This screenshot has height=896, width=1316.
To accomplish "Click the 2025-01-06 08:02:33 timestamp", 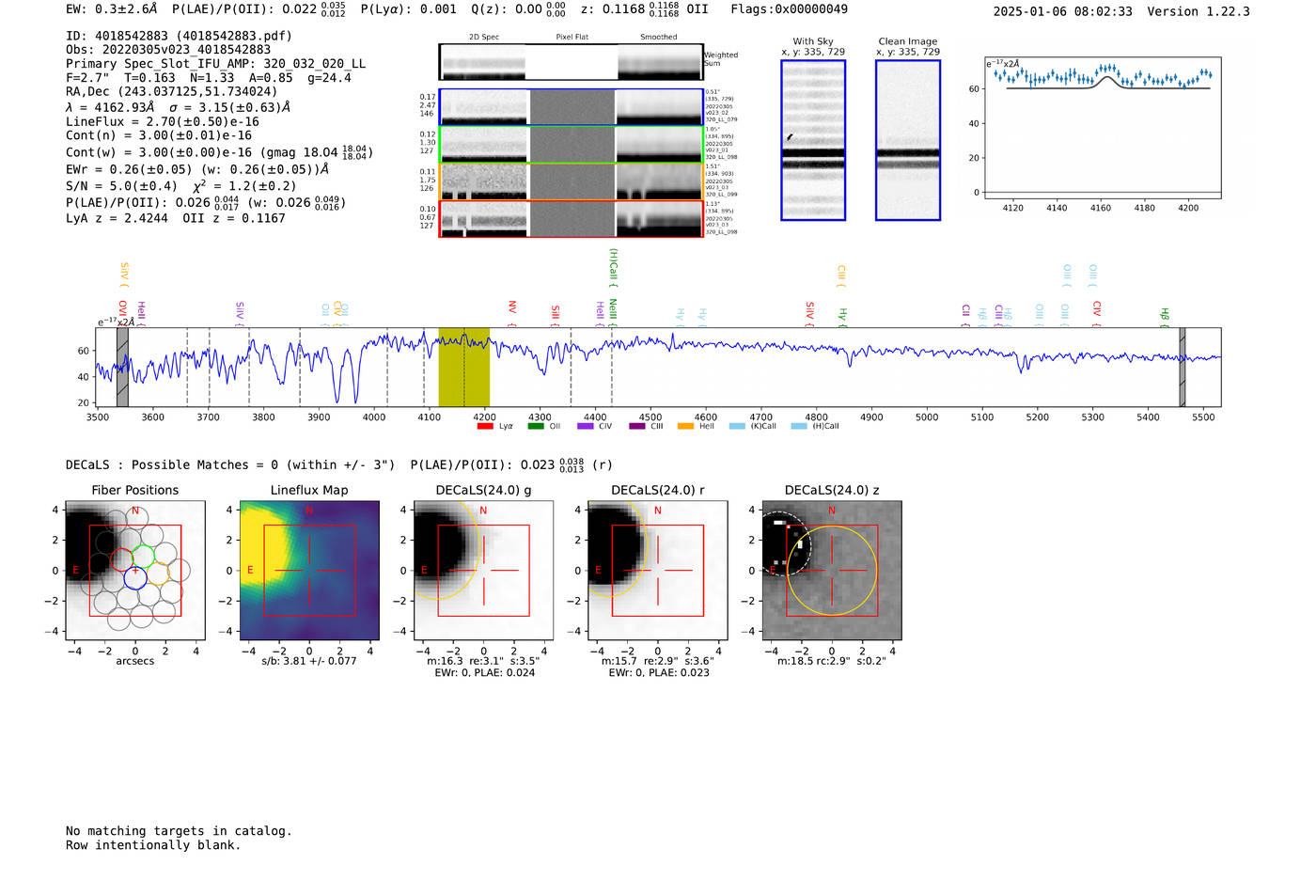I will click(1063, 12).
